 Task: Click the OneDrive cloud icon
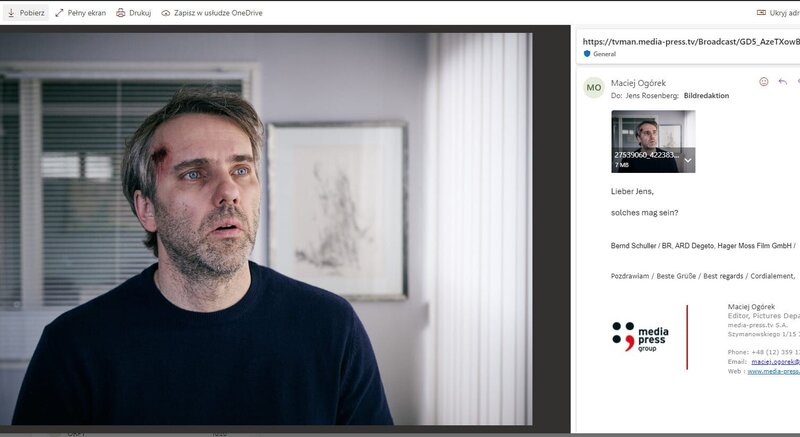tap(166, 13)
